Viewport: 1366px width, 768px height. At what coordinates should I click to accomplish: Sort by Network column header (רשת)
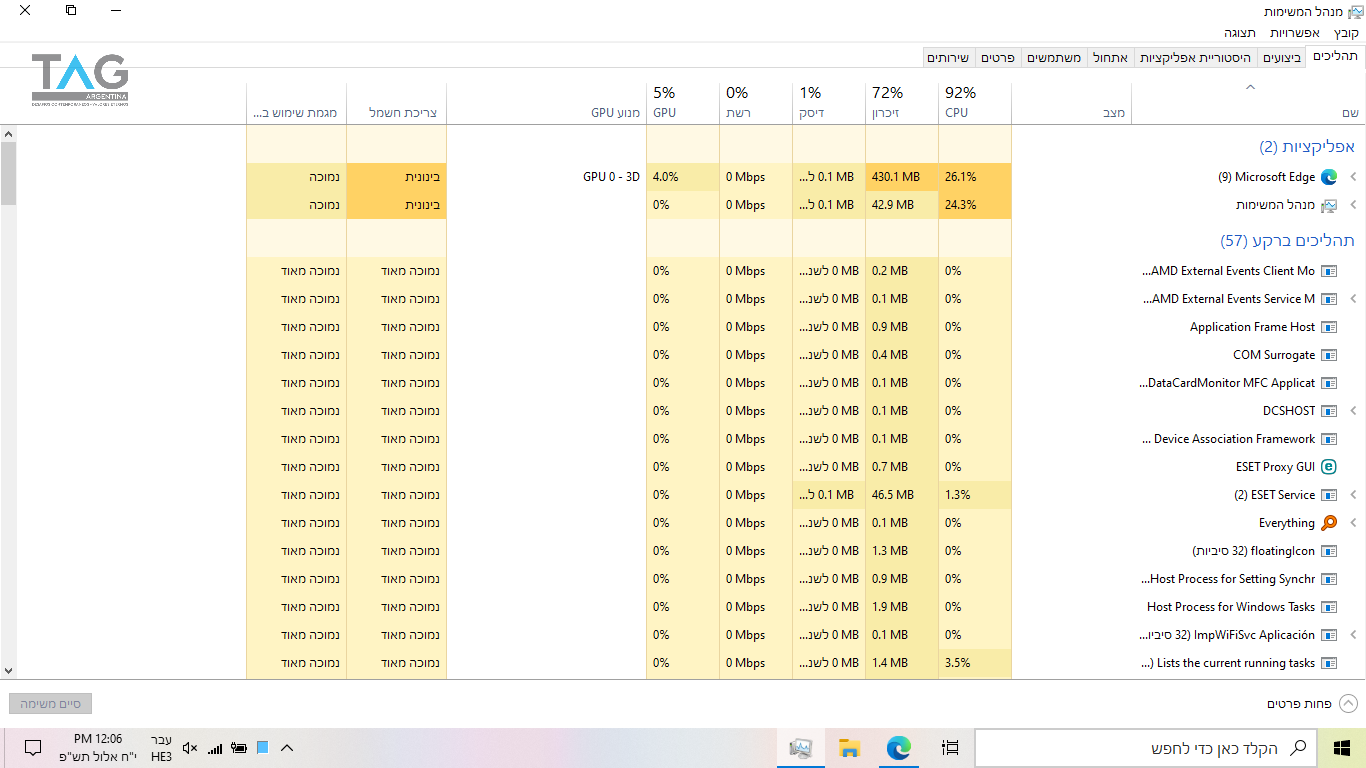(x=756, y=102)
